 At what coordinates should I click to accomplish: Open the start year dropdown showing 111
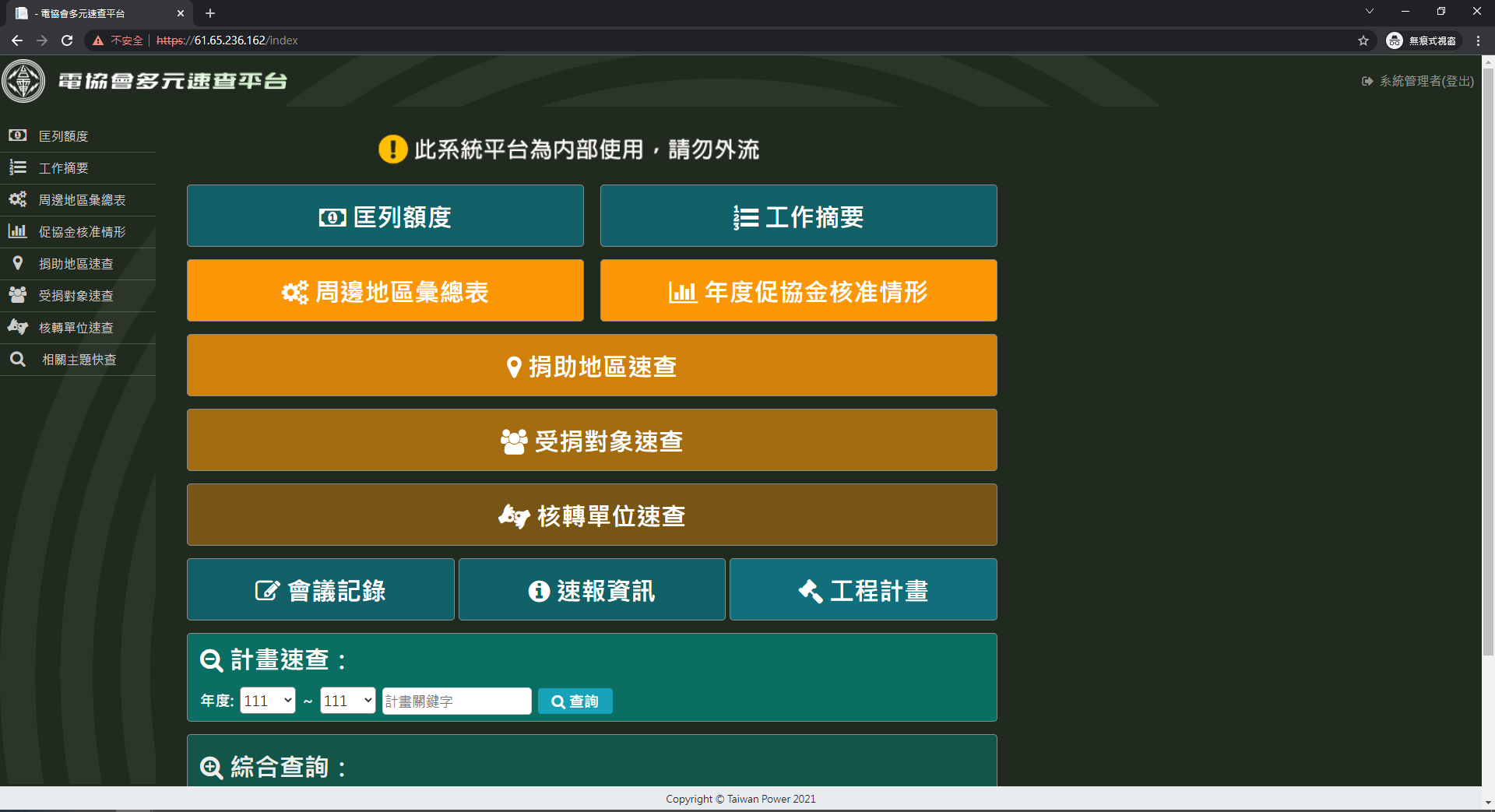[268, 701]
